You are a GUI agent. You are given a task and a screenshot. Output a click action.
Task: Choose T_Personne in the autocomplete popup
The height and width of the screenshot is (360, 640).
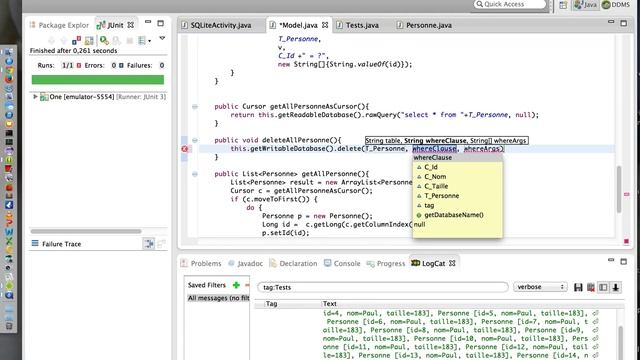coord(458,196)
